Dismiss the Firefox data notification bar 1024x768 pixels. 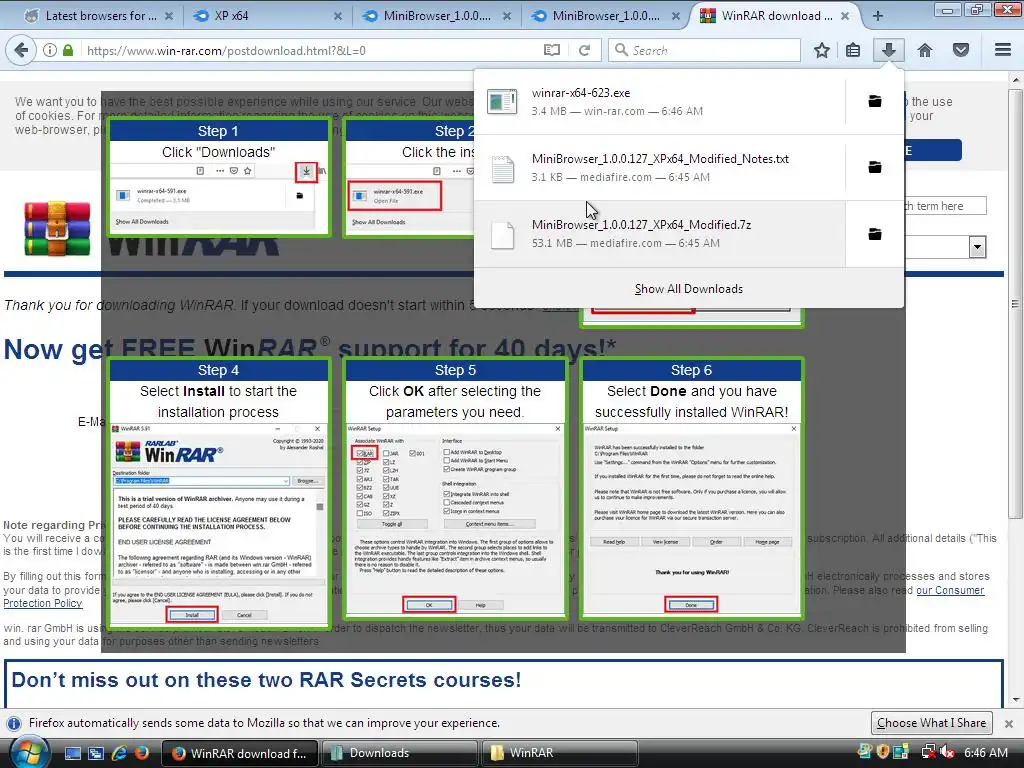point(1008,724)
